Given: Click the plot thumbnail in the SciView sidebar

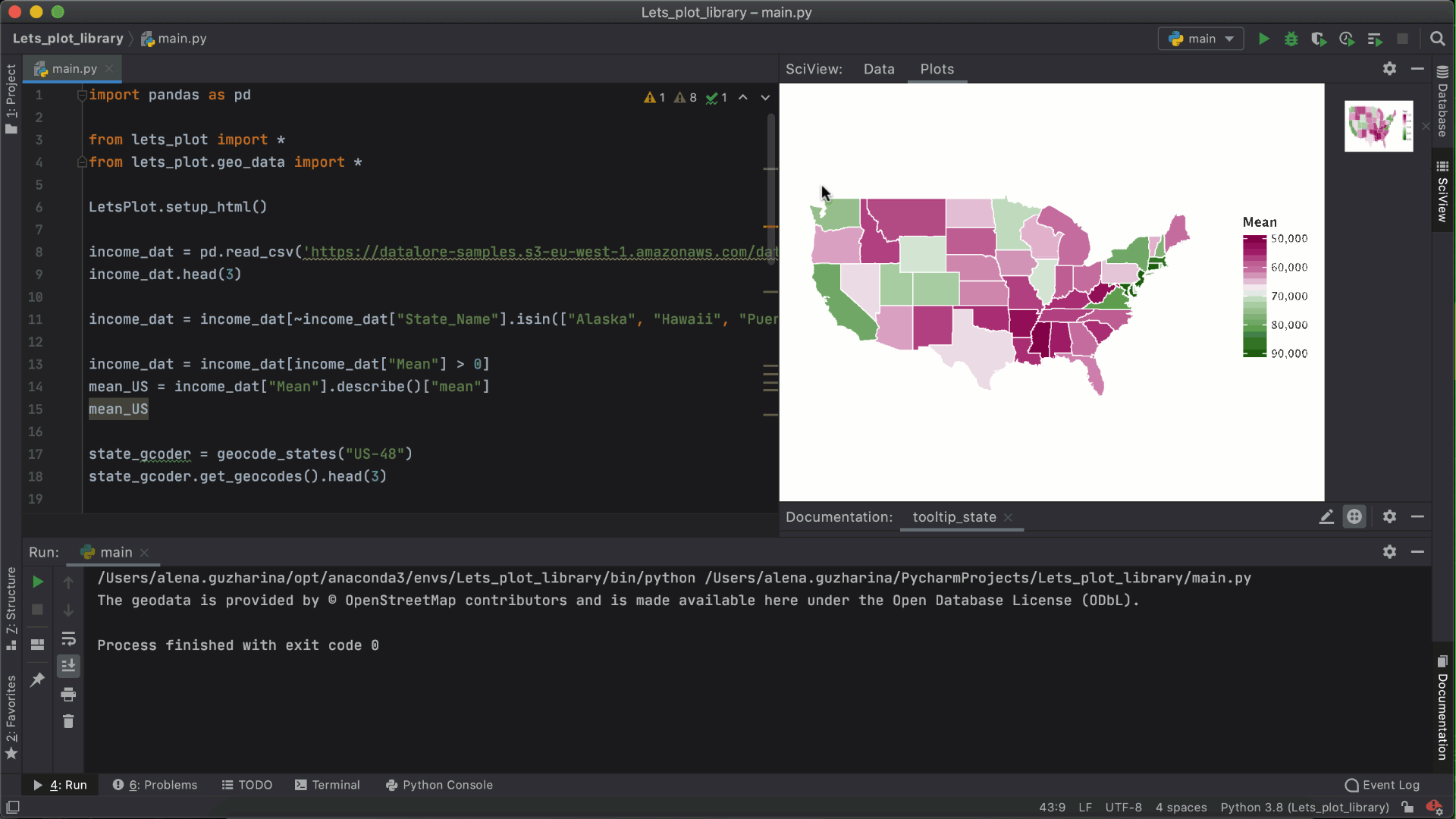Looking at the screenshot, I should click(x=1378, y=126).
